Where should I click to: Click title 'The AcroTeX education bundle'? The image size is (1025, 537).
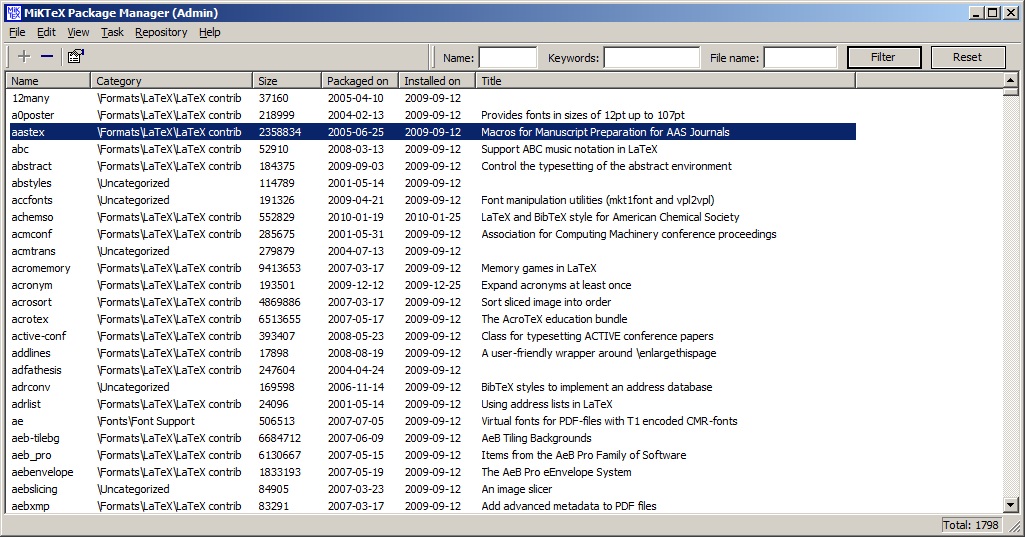pyautogui.click(x=554, y=319)
